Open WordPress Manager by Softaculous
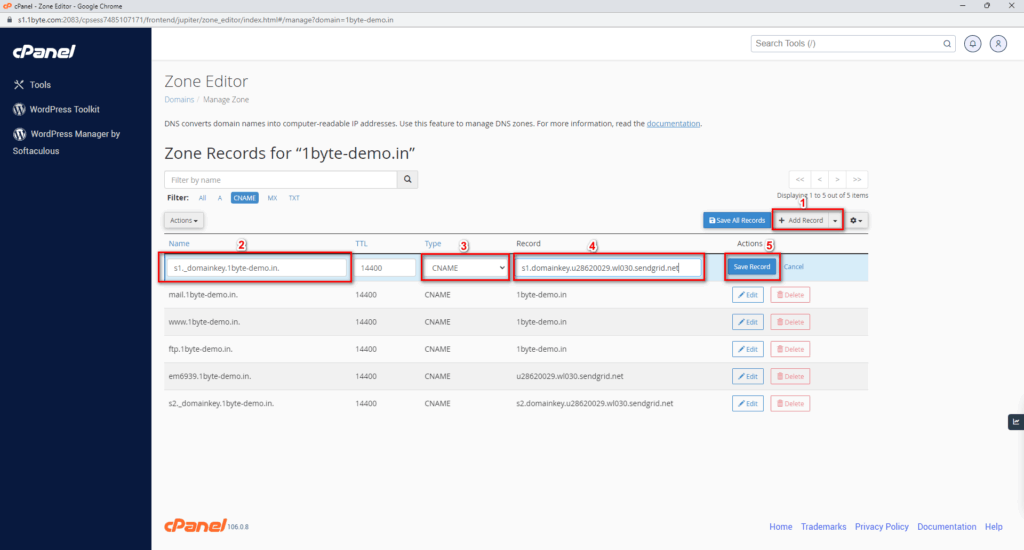Viewport: 1024px width, 550px height. (x=67, y=142)
